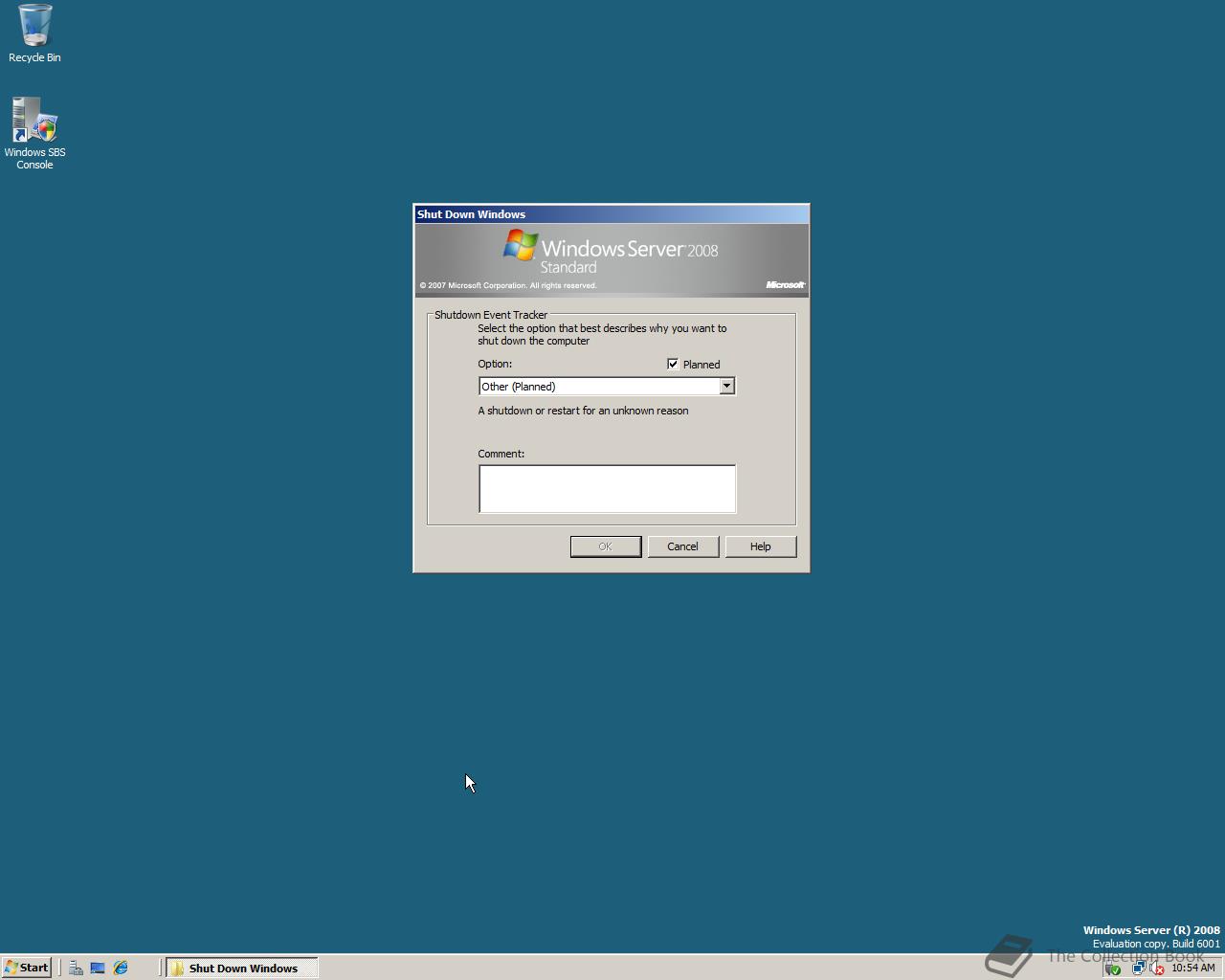This screenshot has width=1225, height=980.
Task: Open Help for Shutdown Event Tracker
Action: [761, 546]
